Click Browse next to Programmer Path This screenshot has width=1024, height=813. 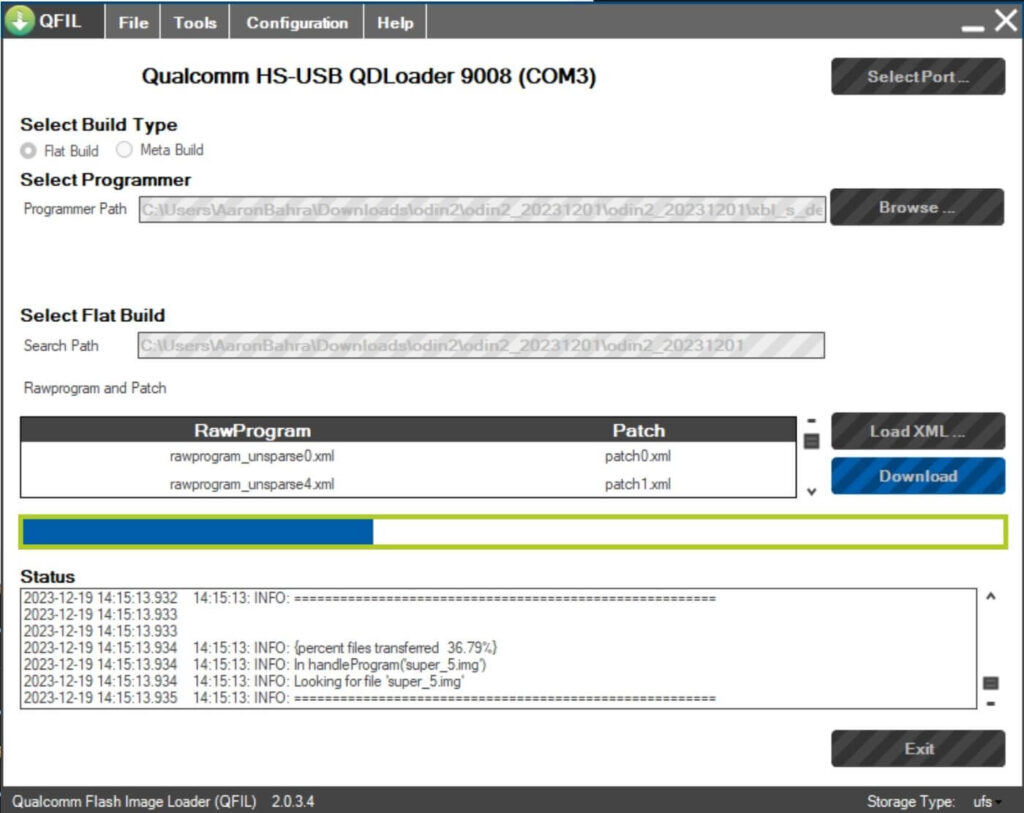[x=917, y=208]
